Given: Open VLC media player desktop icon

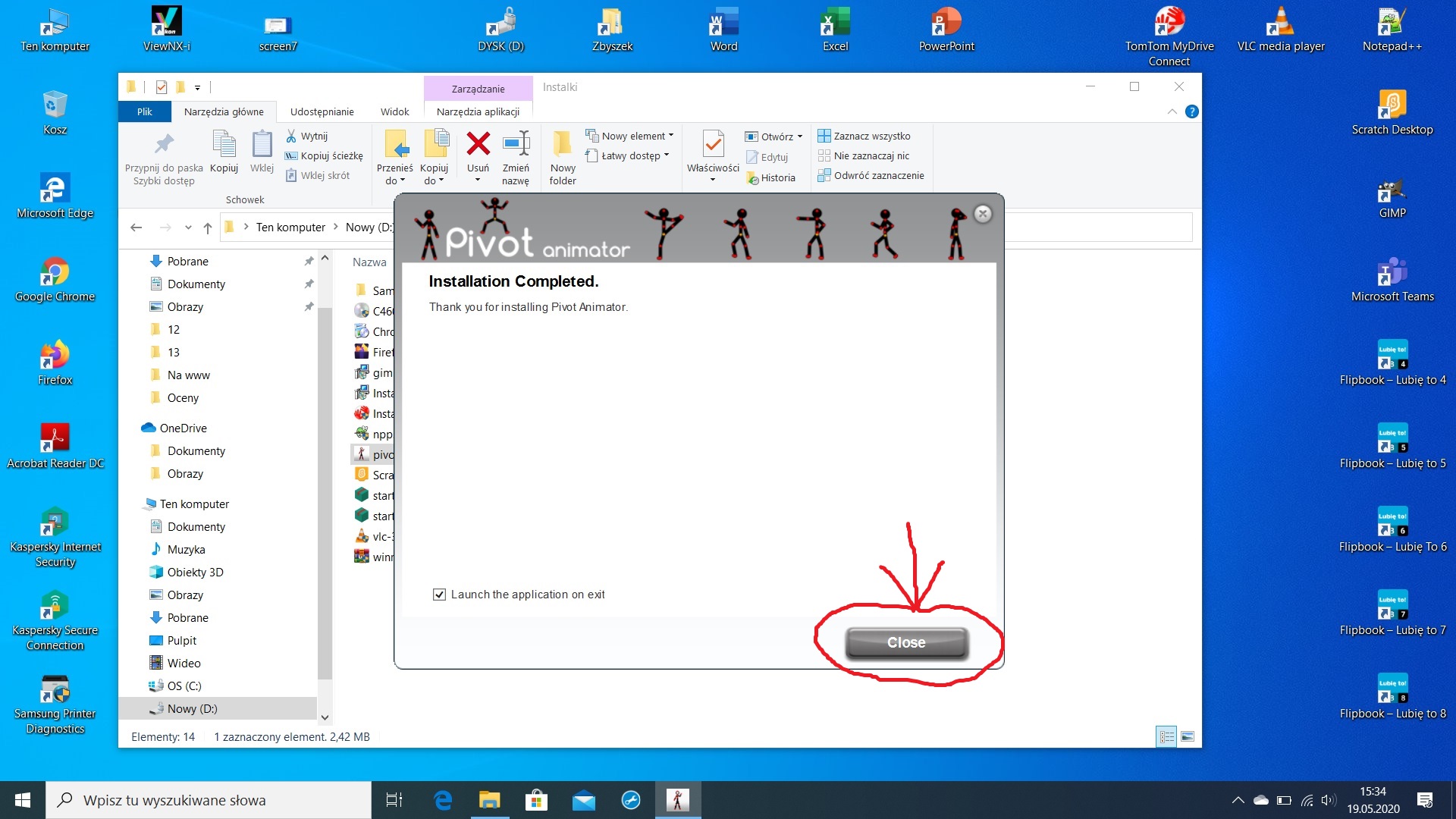Looking at the screenshot, I should coord(1281,29).
